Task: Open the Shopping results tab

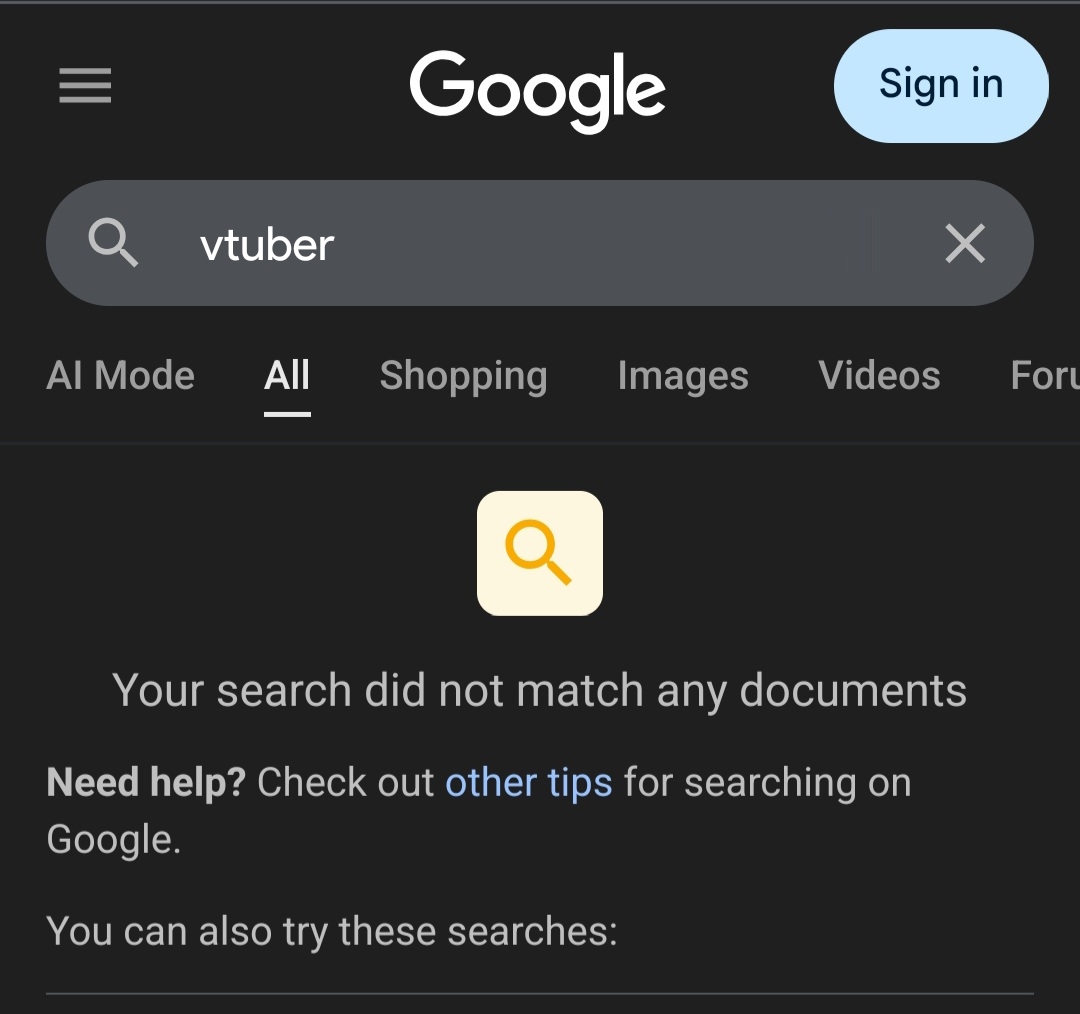Action: click(x=464, y=377)
